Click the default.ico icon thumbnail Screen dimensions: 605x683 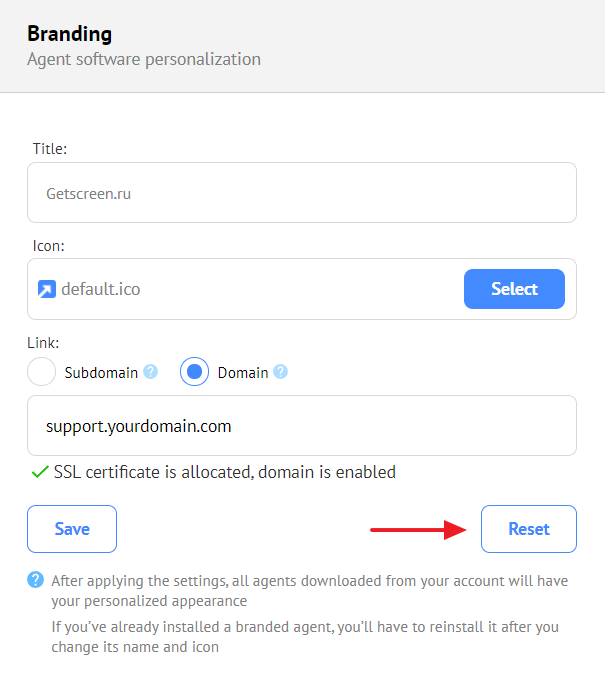[47, 289]
